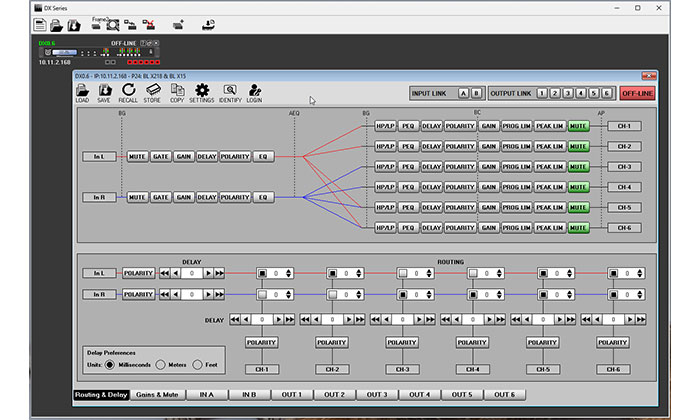700x420 pixels.
Task: Click the COPY icon
Action: coord(177,90)
